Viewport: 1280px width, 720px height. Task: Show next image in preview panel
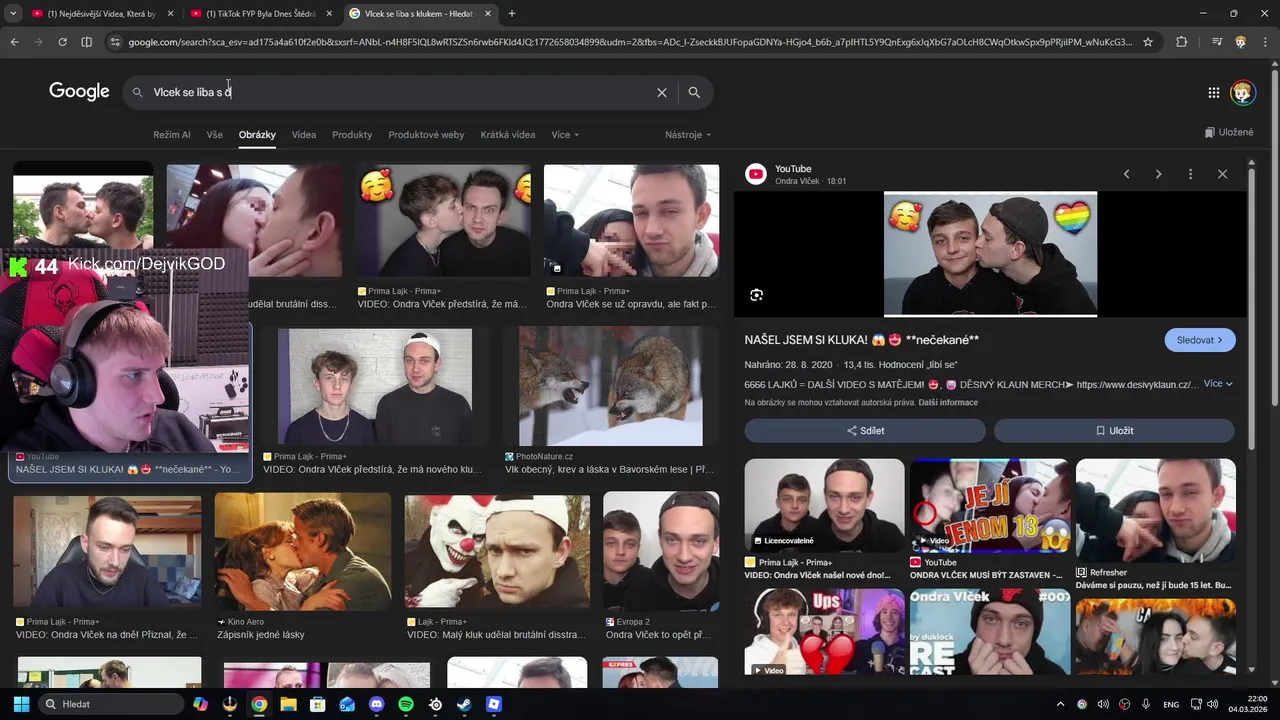[x=1158, y=174]
